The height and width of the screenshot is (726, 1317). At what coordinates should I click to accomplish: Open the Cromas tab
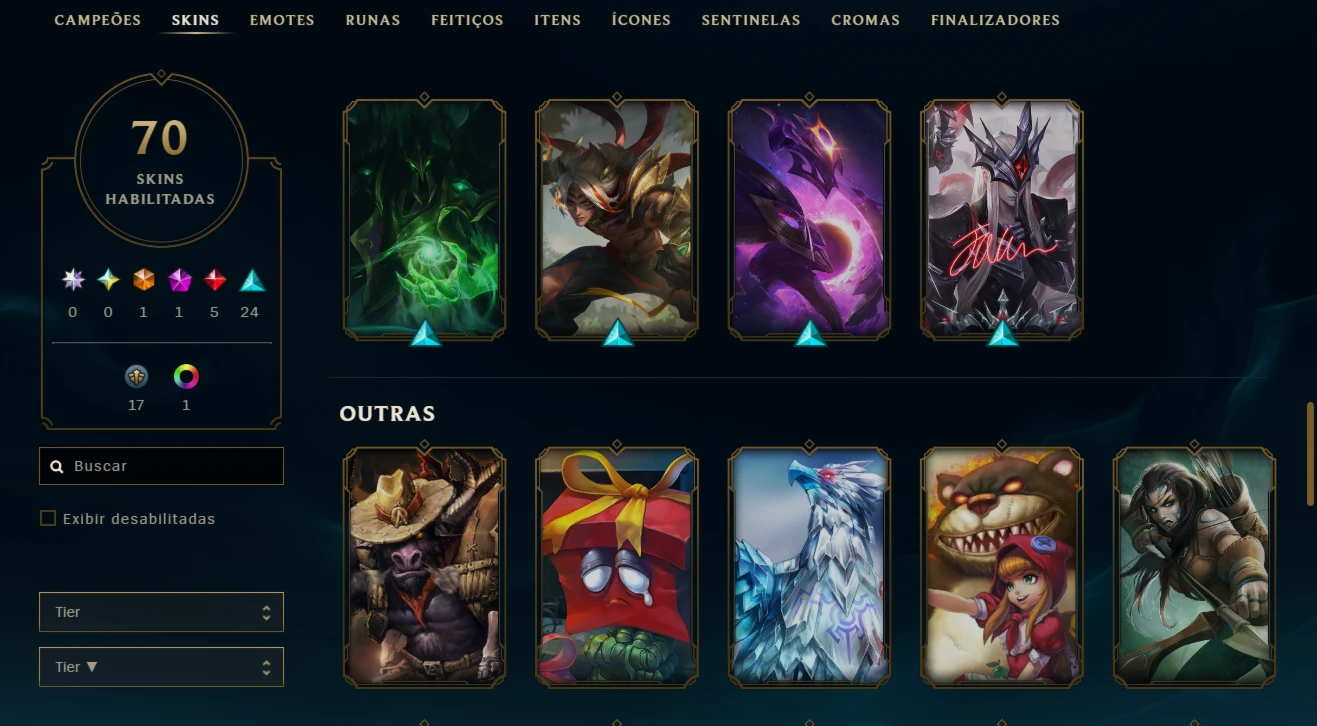[x=865, y=20]
